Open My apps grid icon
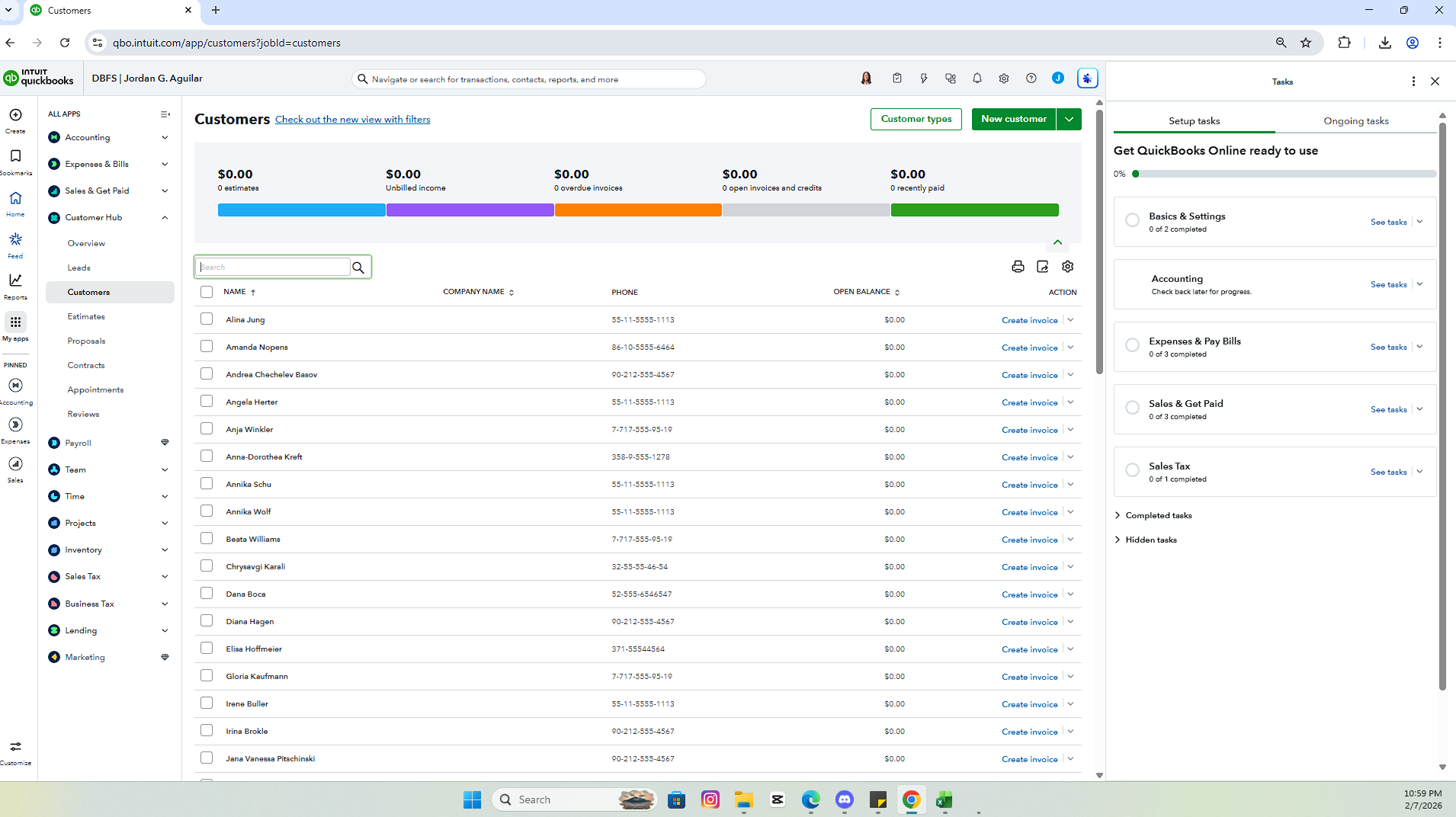 click(x=15, y=322)
